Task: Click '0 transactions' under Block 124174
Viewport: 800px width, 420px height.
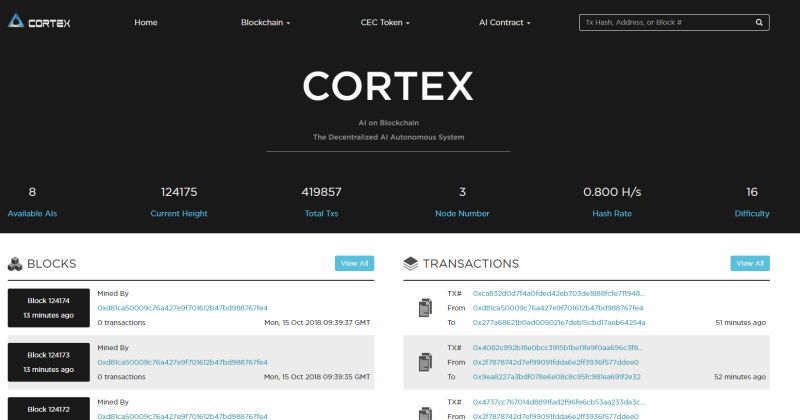Action: click(x=121, y=323)
